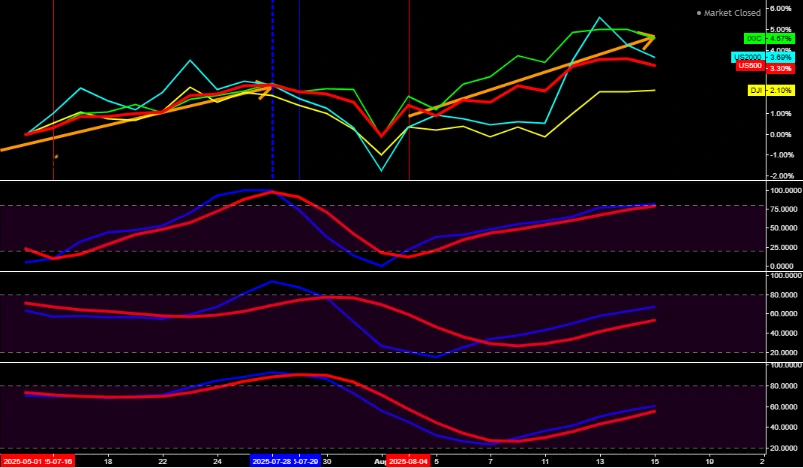The width and height of the screenshot is (803, 468).
Task: Select the 4.67% price axis value tag
Action: [x=781, y=38]
